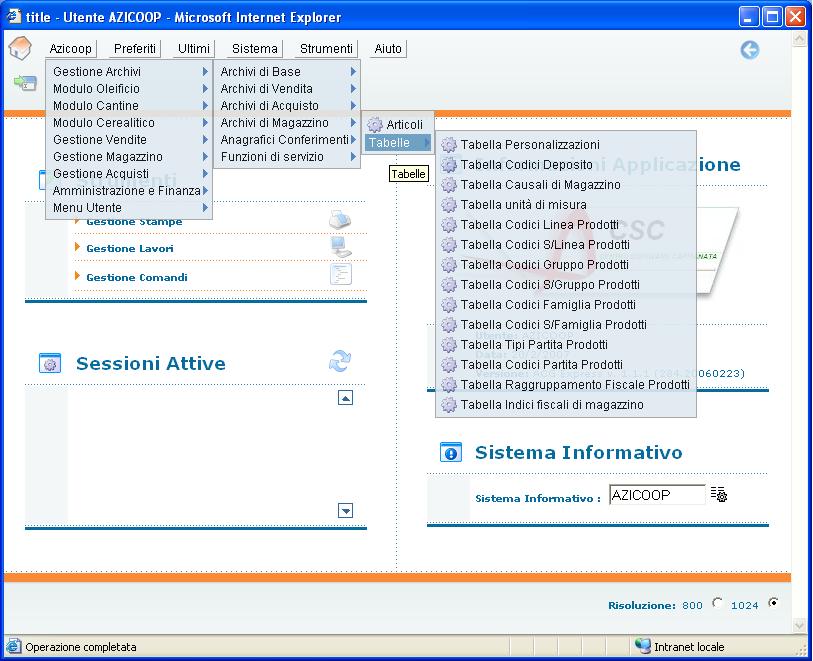Image resolution: width=813 pixels, height=661 pixels.
Task: Click gear icon of Tabella Indici fiscali di magazzino
Action: pyautogui.click(x=448, y=405)
